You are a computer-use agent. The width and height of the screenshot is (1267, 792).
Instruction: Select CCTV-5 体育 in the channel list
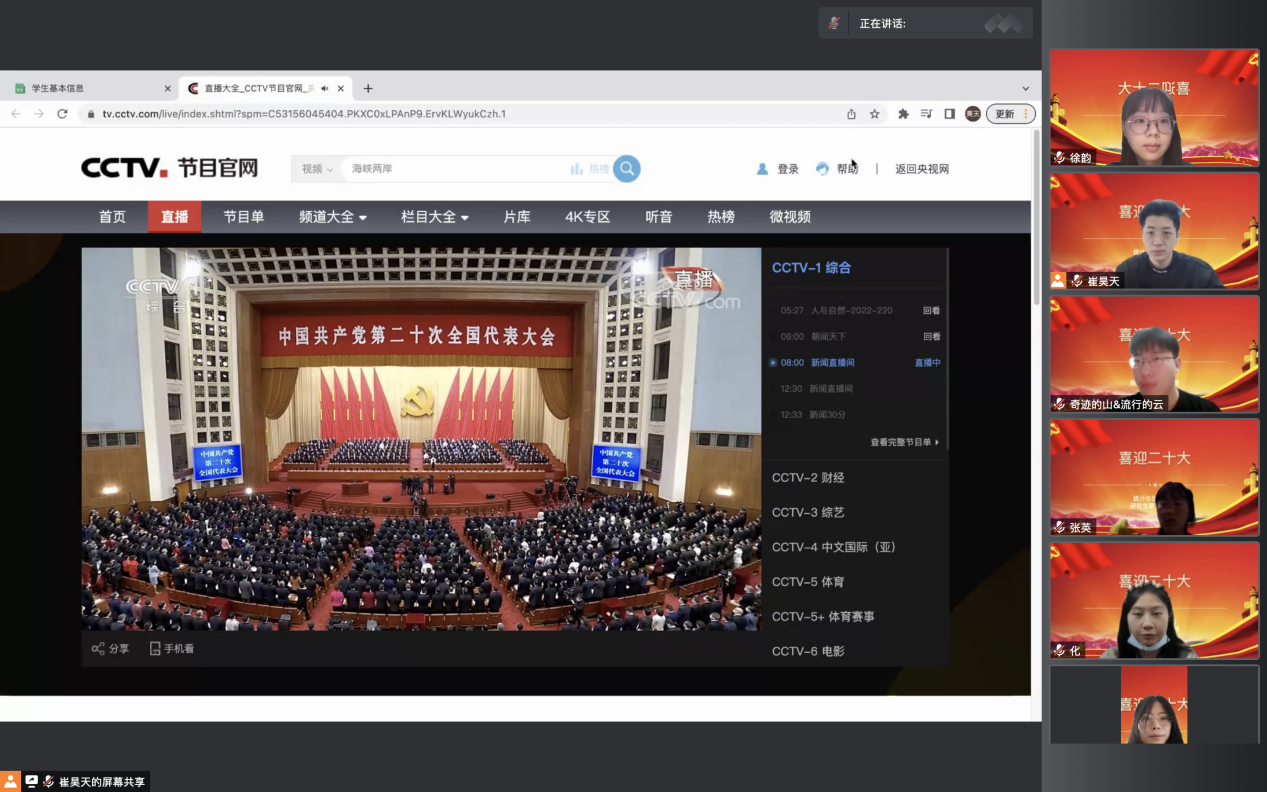(x=808, y=582)
